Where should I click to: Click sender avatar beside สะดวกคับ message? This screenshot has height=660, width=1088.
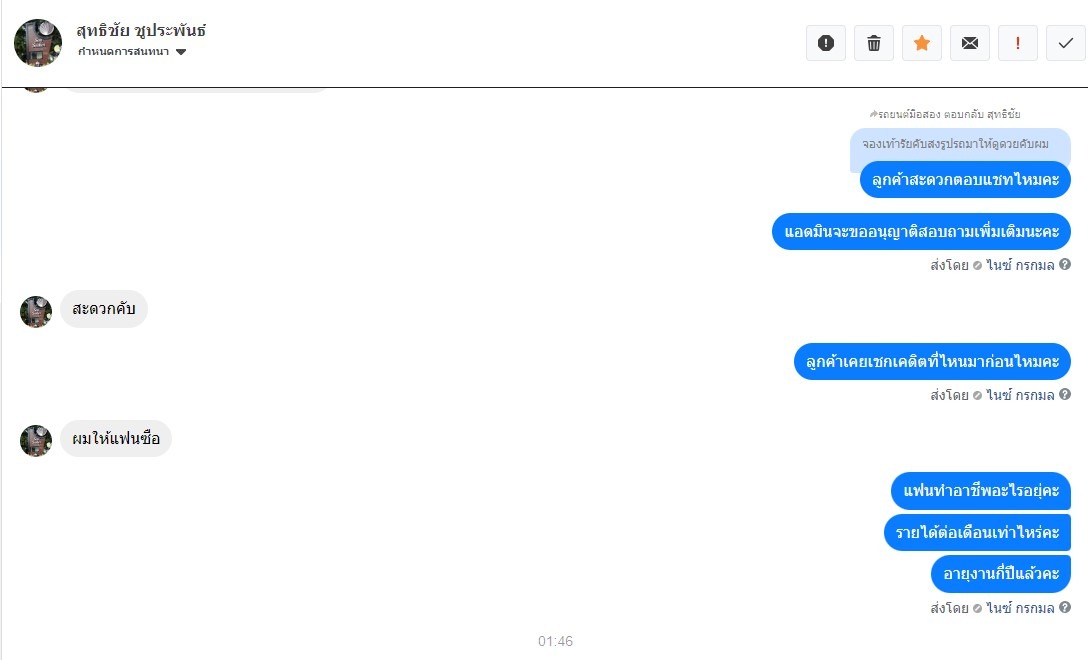point(36,312)
